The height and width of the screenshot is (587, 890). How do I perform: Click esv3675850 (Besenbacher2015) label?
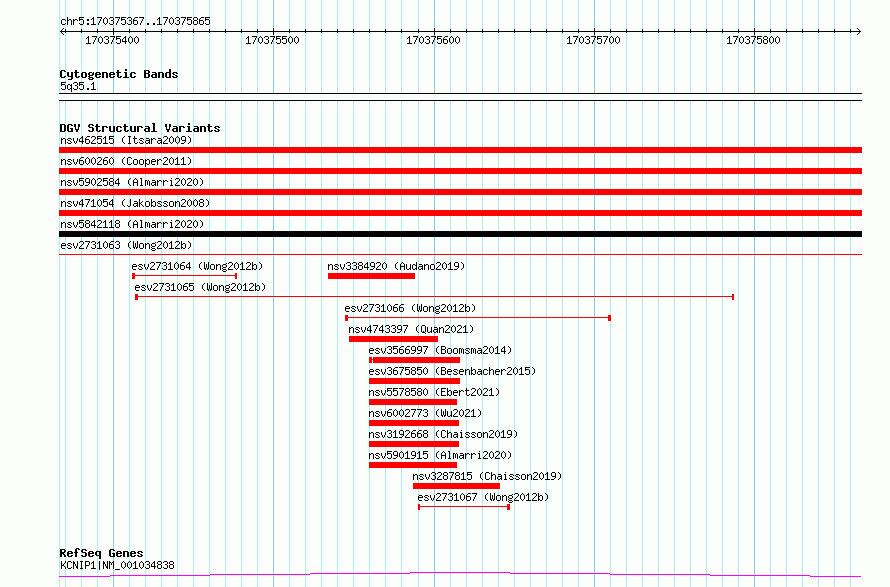tap(452, 371)
